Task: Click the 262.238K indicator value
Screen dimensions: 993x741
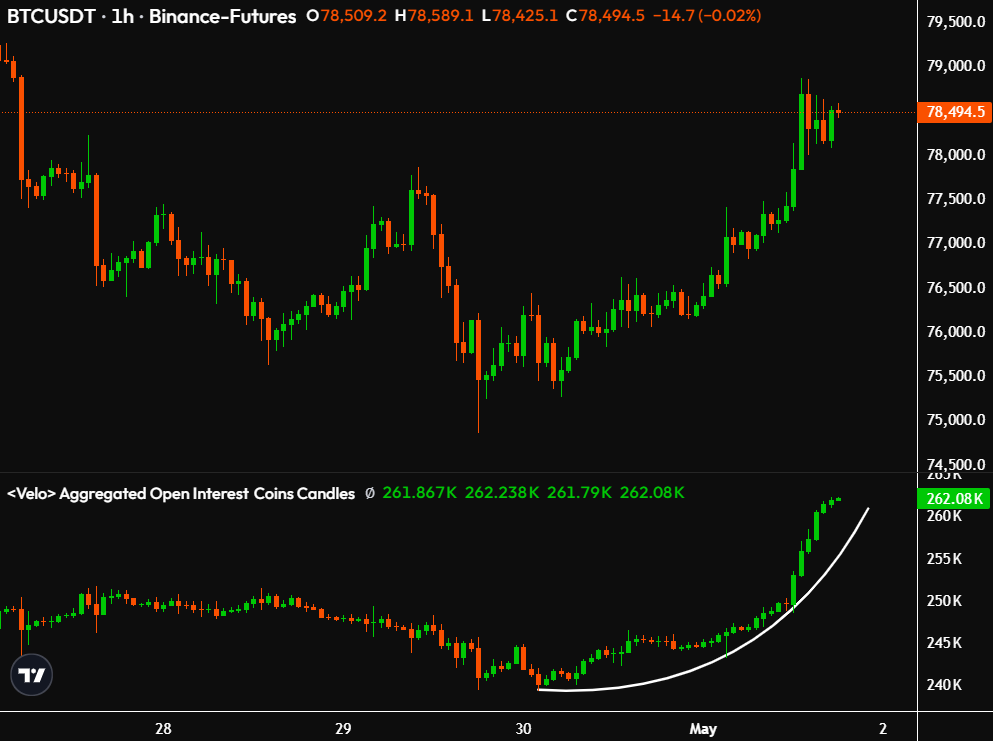Action: pyautogui.click(x=502, y=493)
